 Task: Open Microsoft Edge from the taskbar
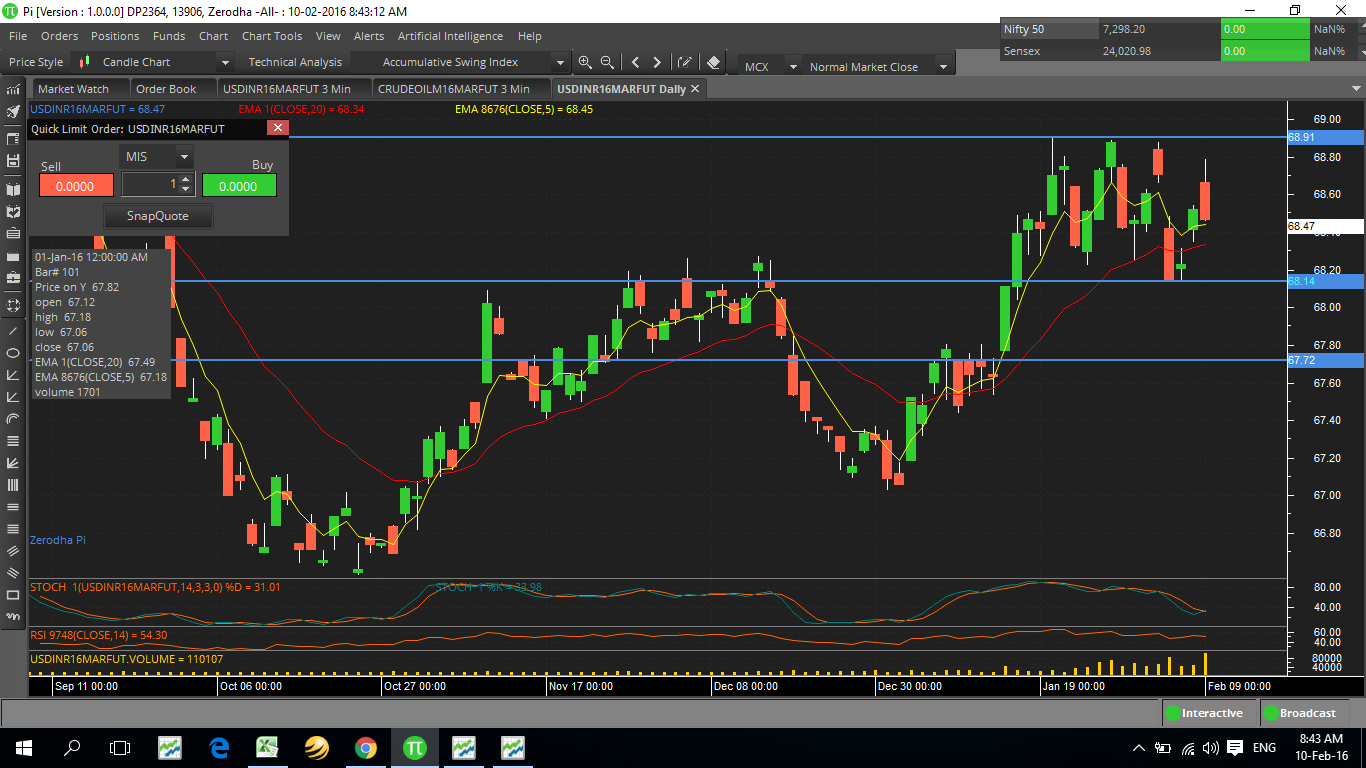click(219, 747)
